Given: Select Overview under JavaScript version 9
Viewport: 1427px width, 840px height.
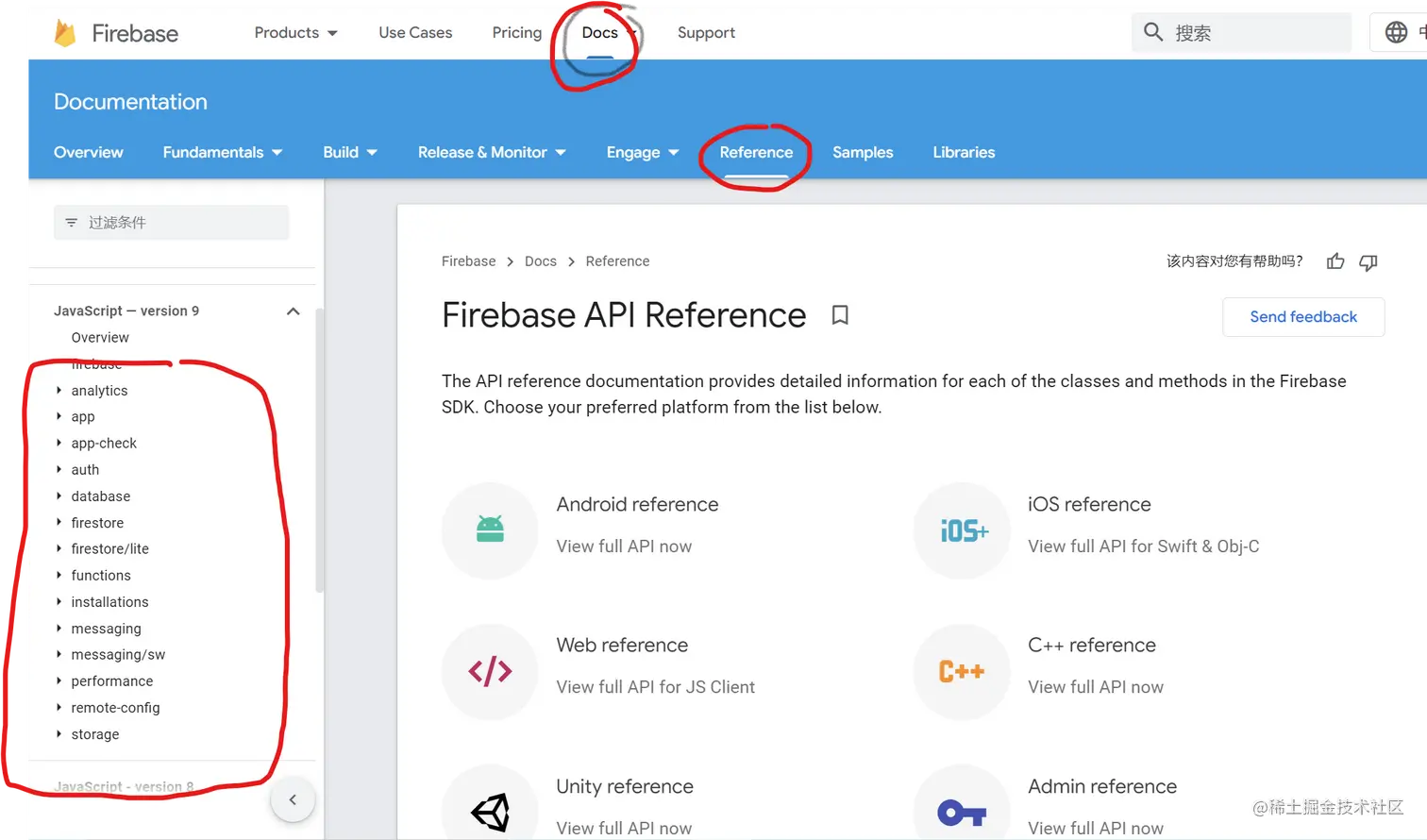Looking at the screenshot, I should point(100,337).
